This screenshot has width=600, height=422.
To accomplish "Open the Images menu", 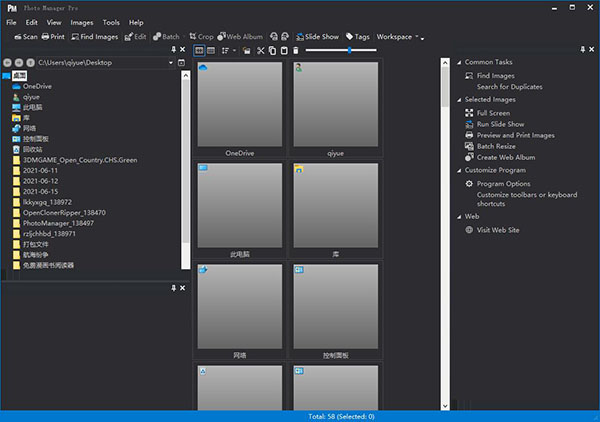I will coord(82,21).
